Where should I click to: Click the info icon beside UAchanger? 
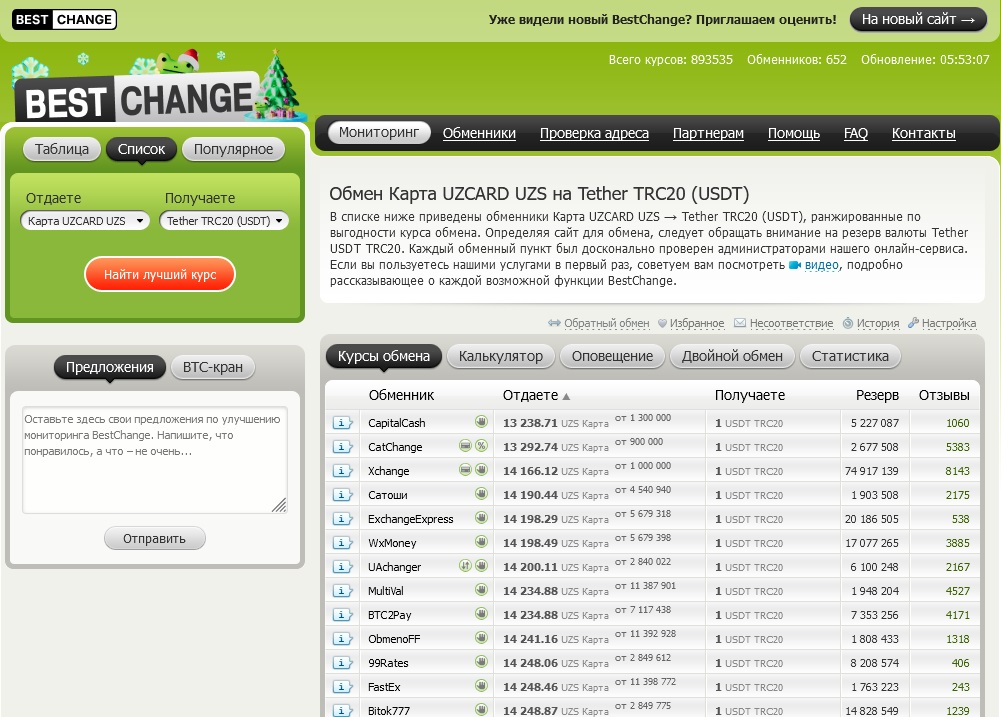pos(343,567)
